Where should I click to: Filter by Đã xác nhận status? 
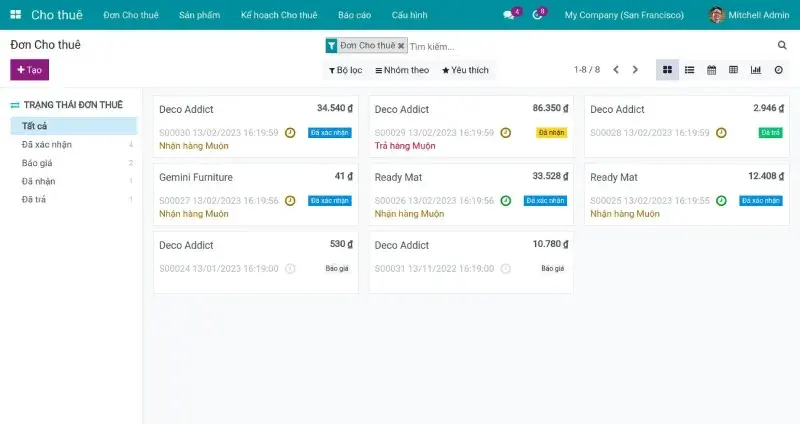click(x=47, y=144)
